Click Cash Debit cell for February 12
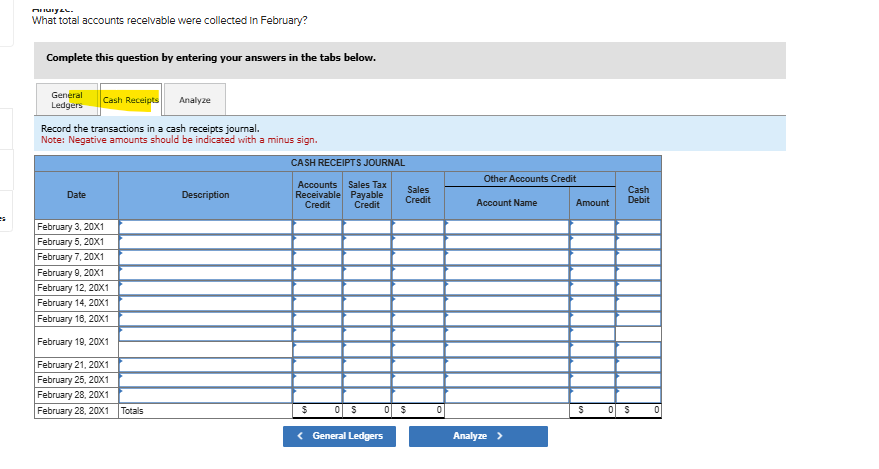This screenshot has height=469, width=879. (638, 288)
